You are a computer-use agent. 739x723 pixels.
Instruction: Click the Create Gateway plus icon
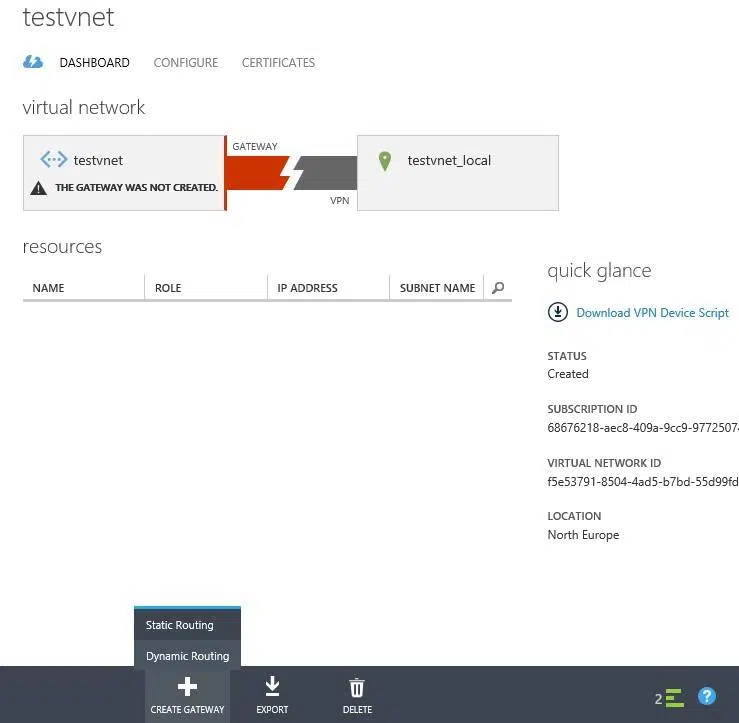point(187,687)
